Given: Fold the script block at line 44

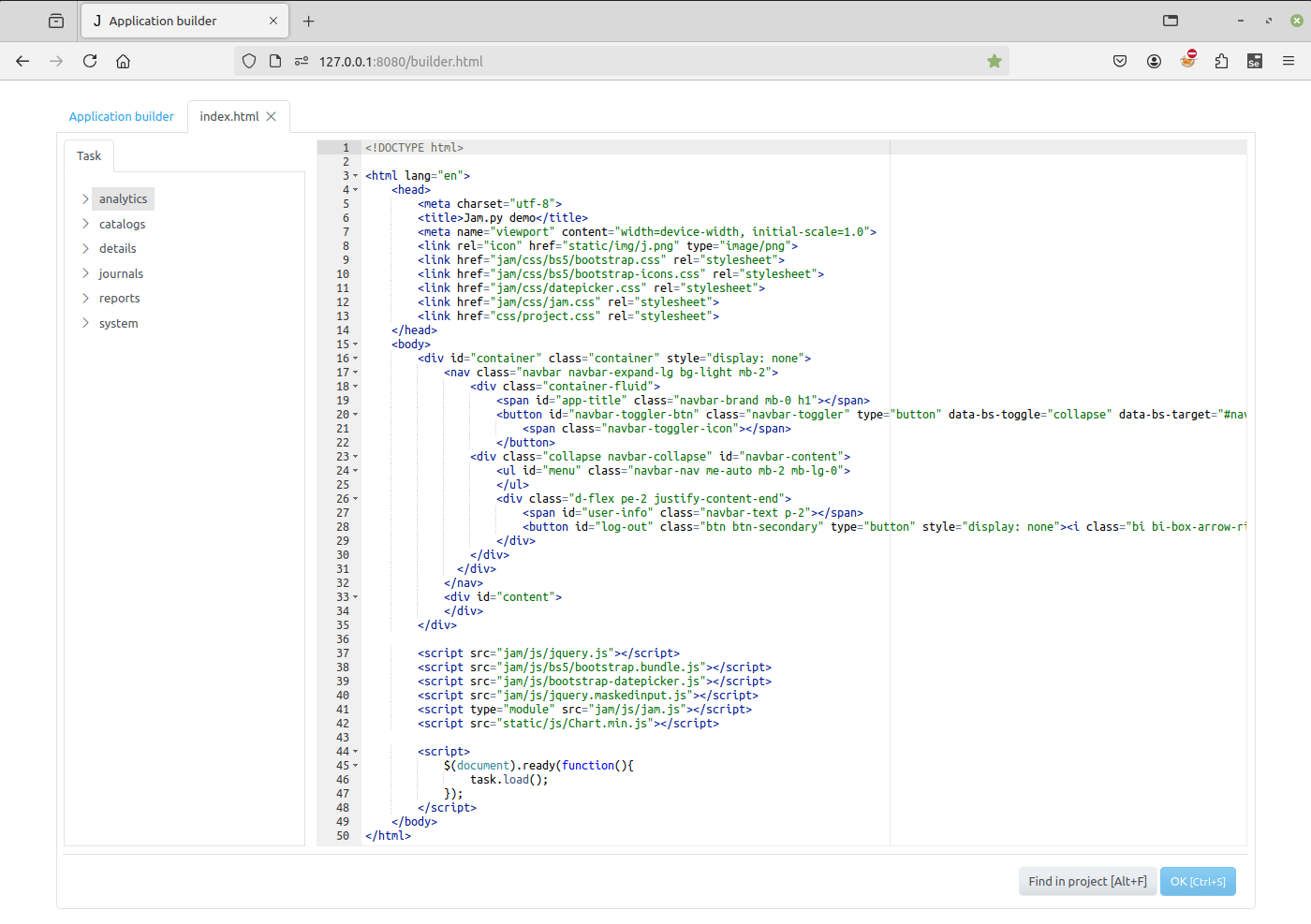Looking at the screenshot, I should pyautogui.click(x=356, y=752).
